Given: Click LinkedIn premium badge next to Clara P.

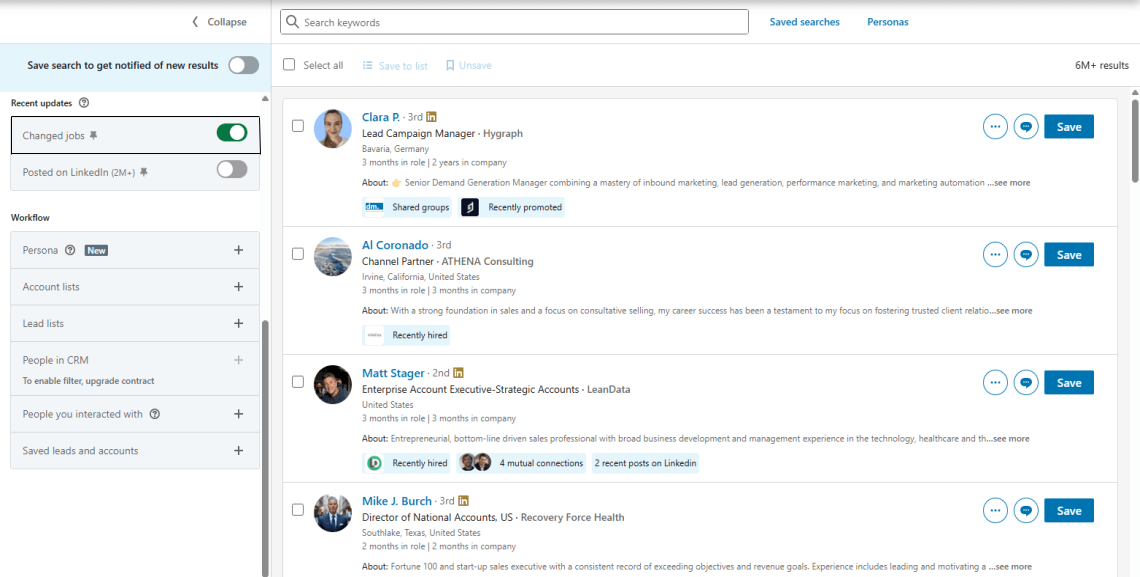Looking at the screenshot, I should click(431, 116).
